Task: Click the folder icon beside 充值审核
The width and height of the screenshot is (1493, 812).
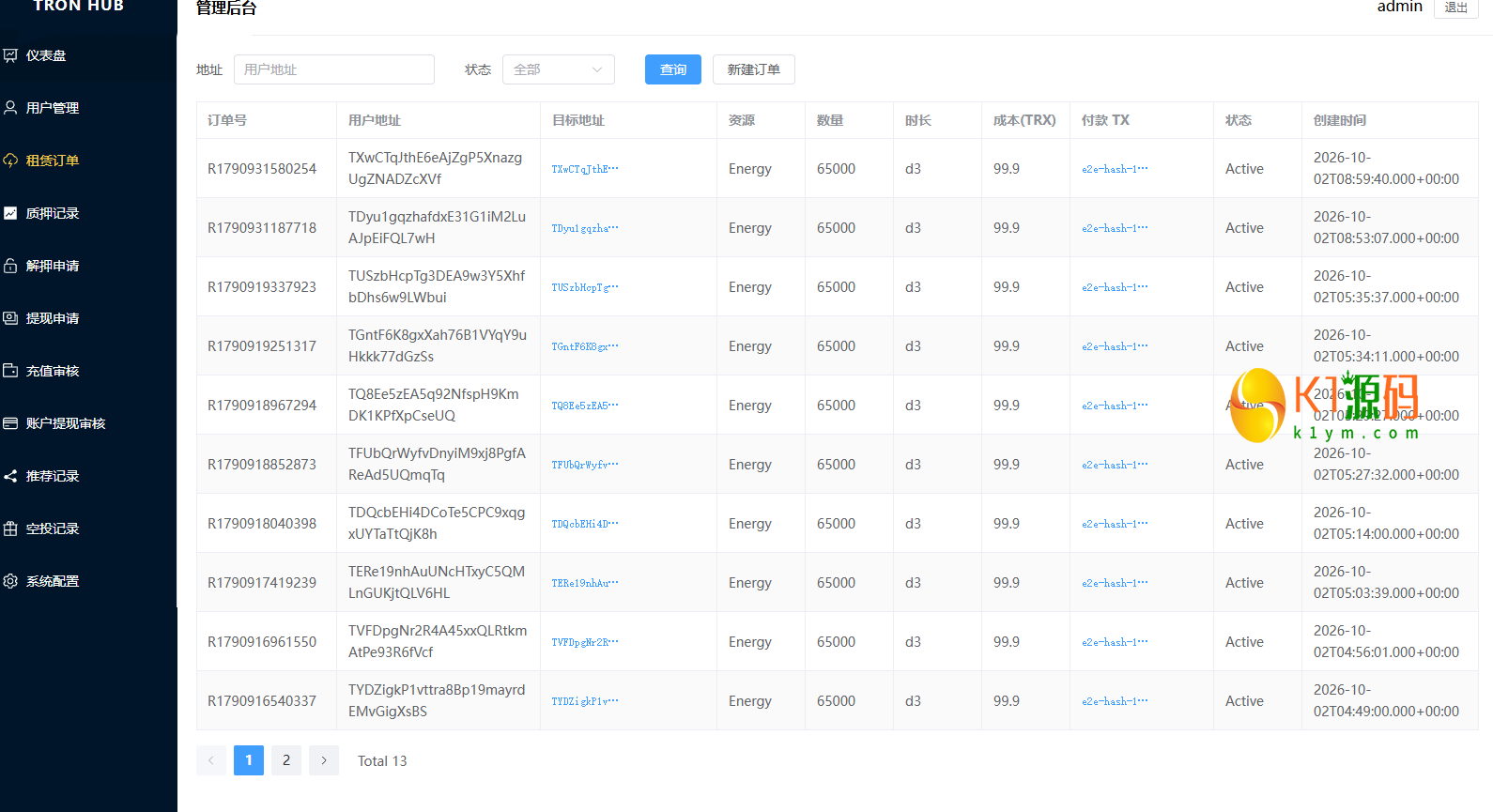Action: click(10, 371)
